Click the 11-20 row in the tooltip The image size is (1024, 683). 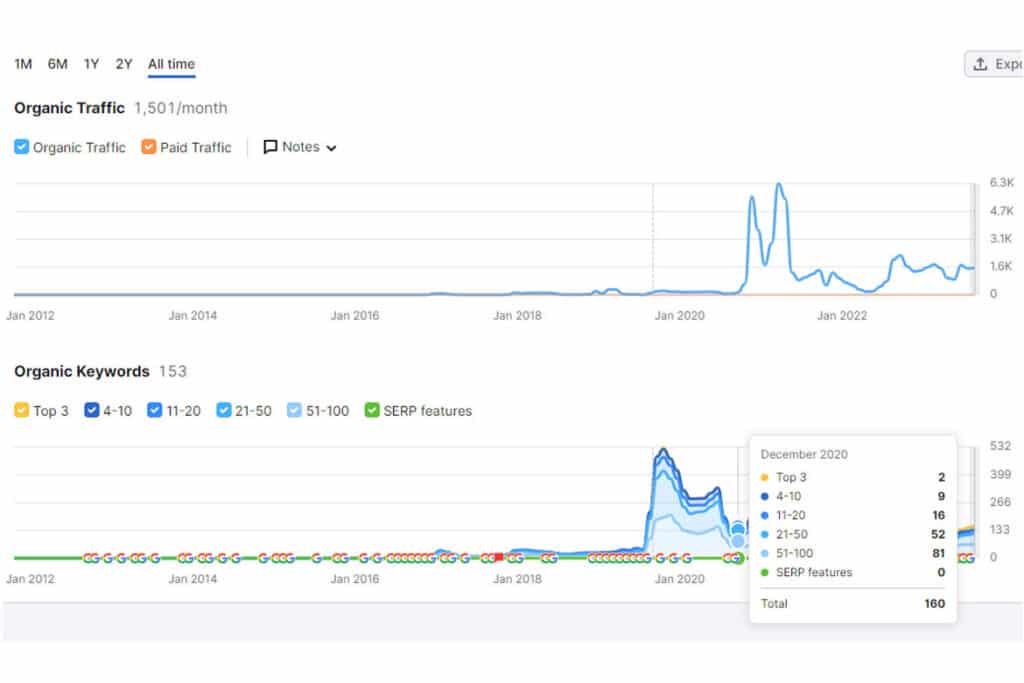(853, 515)
